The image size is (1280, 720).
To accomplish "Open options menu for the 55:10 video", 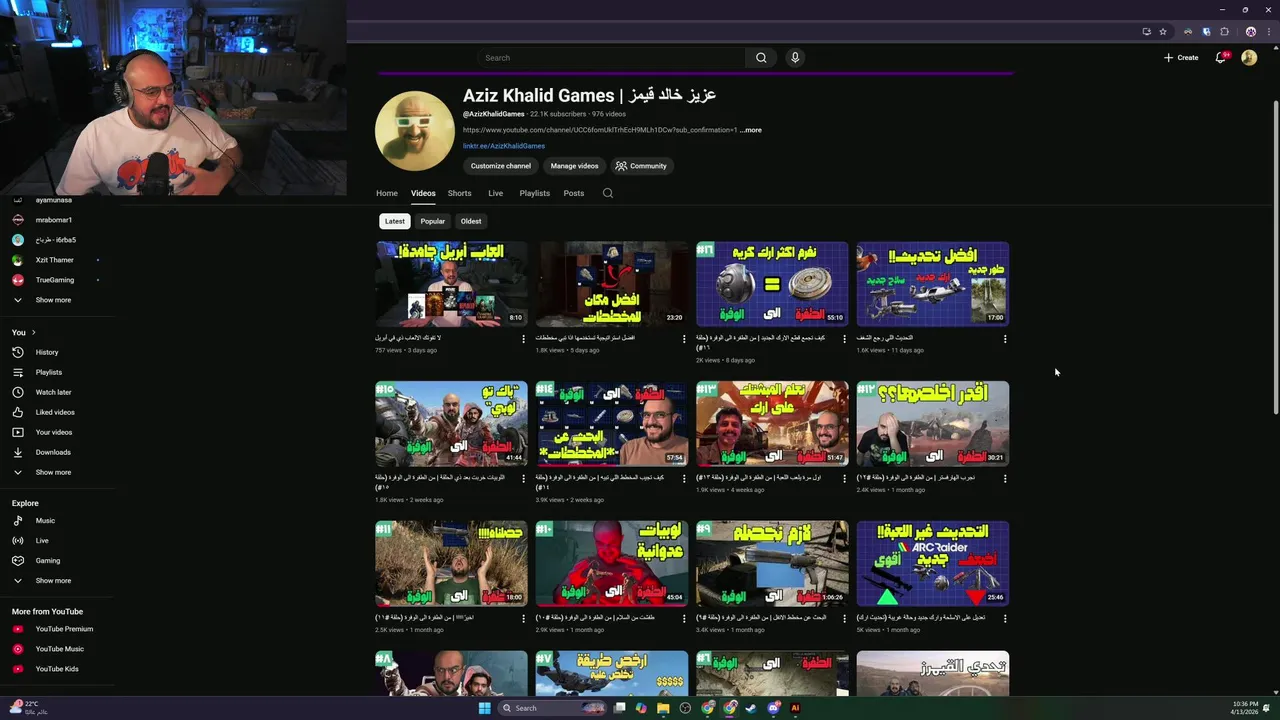I will pyautogui.click(x=844, y=339).
